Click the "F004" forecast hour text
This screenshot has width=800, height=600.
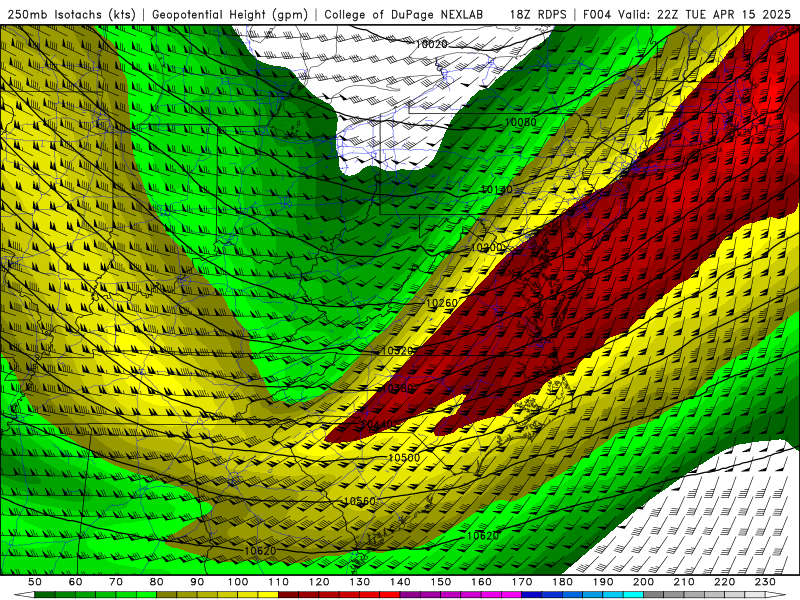[x=596, y=14]
